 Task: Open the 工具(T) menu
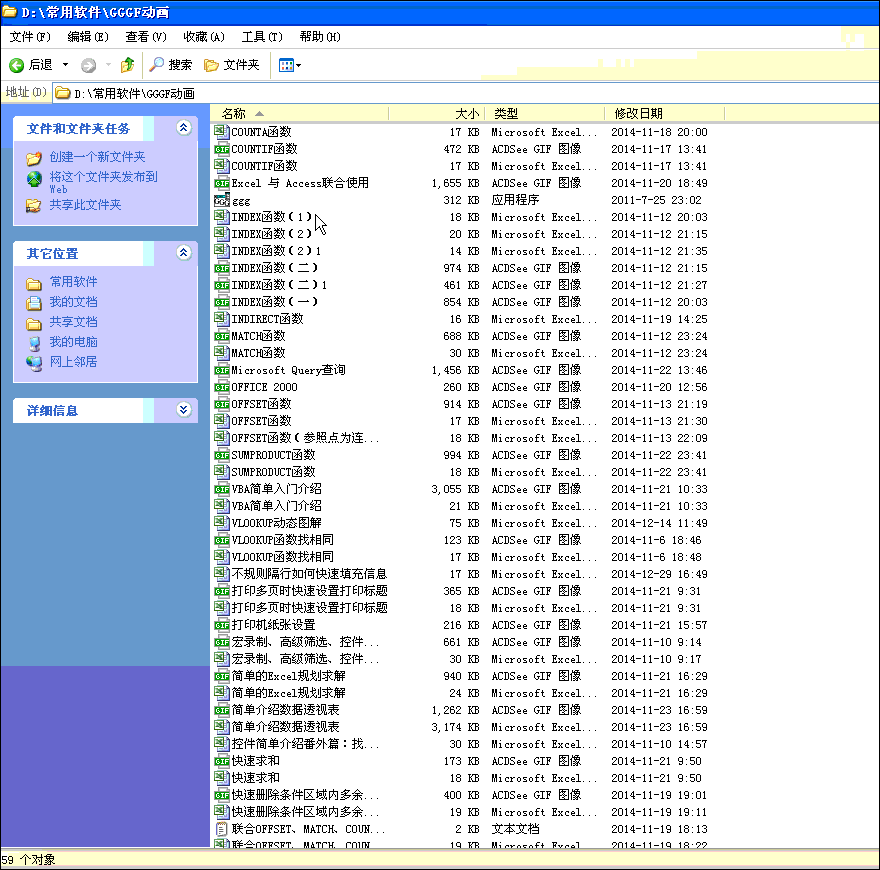261,37
